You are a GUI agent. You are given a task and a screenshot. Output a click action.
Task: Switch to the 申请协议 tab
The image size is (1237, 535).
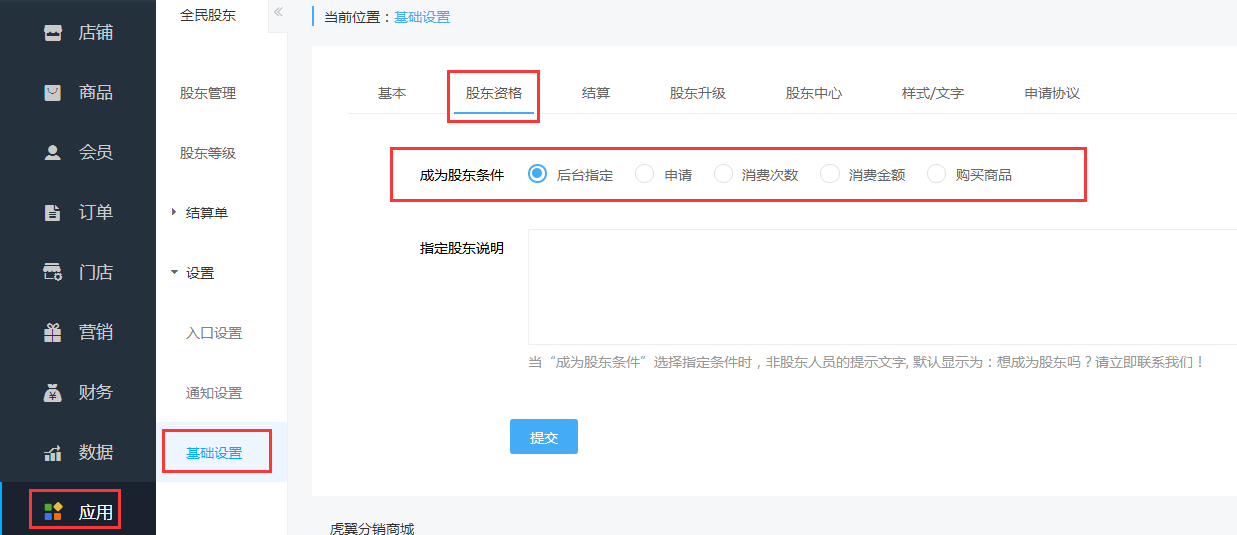[1052, 93]
